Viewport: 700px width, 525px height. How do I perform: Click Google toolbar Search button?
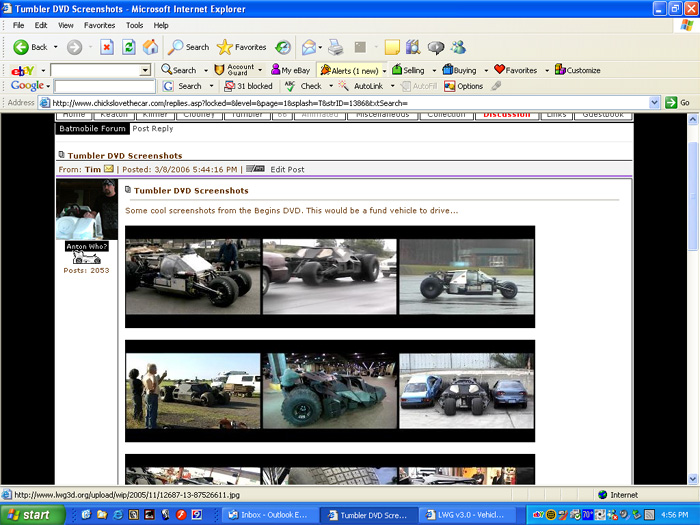(x=182, y=86)
